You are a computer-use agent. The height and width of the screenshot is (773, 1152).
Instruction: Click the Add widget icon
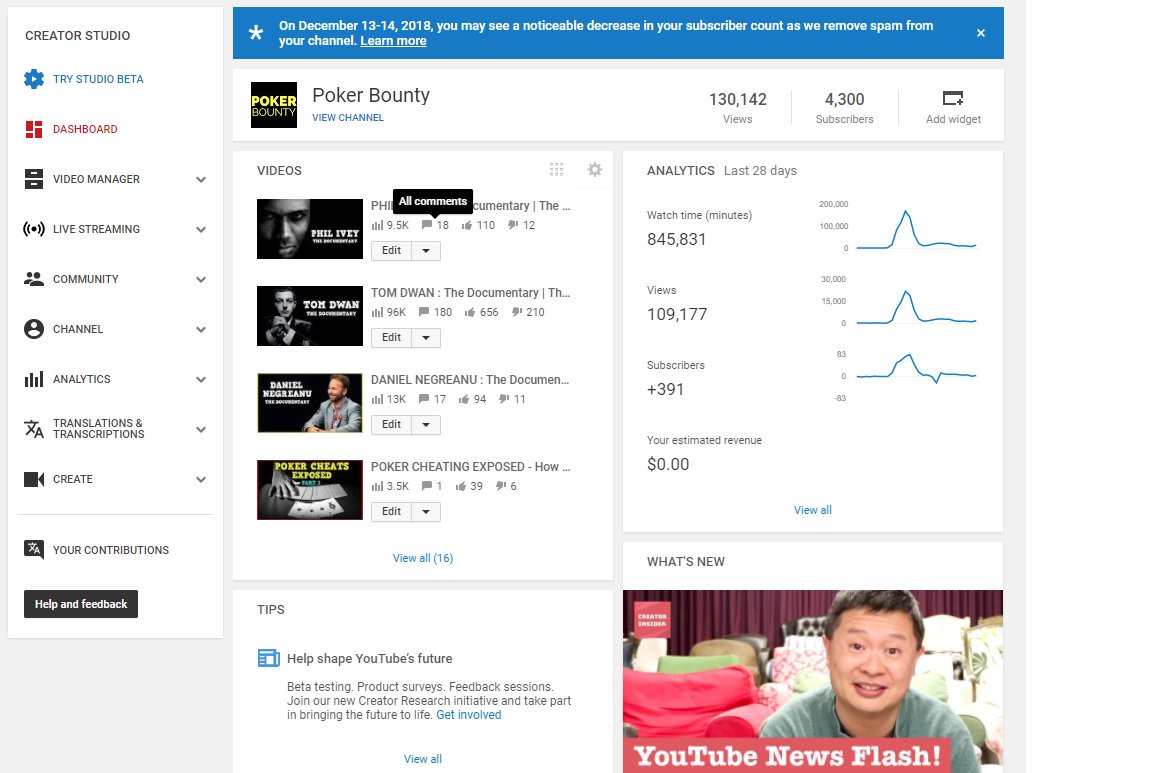(x=953, y=98)
